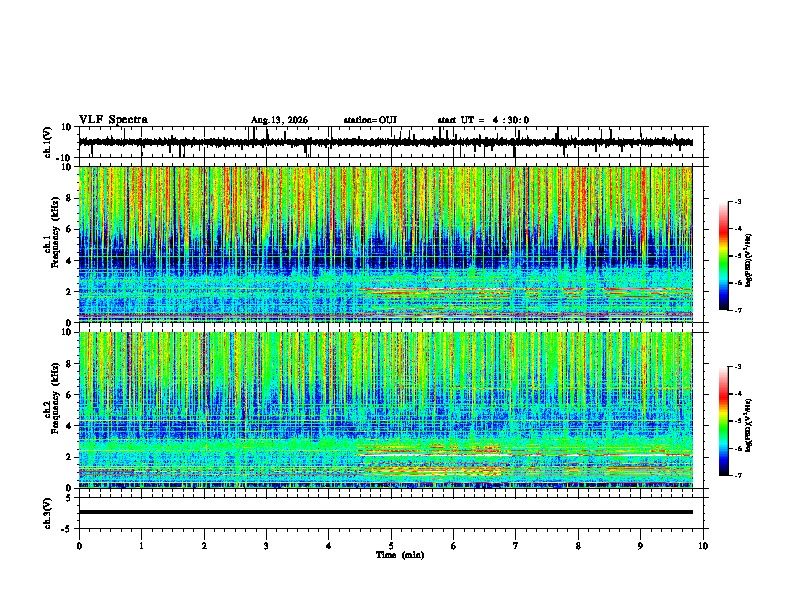Click the "2" kHz tick on the ch.2 frequency axis
Viewport: 792px width, 612px height.
(x=69, y=457)
